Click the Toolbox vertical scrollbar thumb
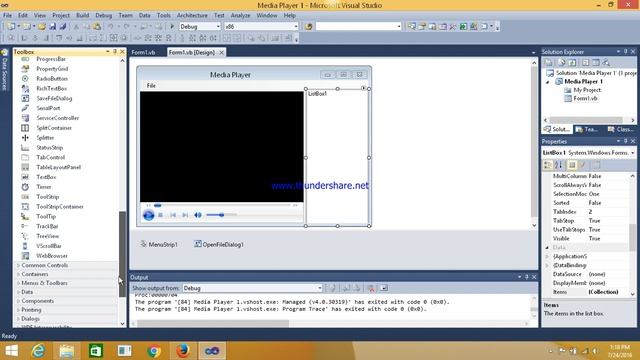Image resolution: width=640 pixels, height=360 pixels. point(122,254)
